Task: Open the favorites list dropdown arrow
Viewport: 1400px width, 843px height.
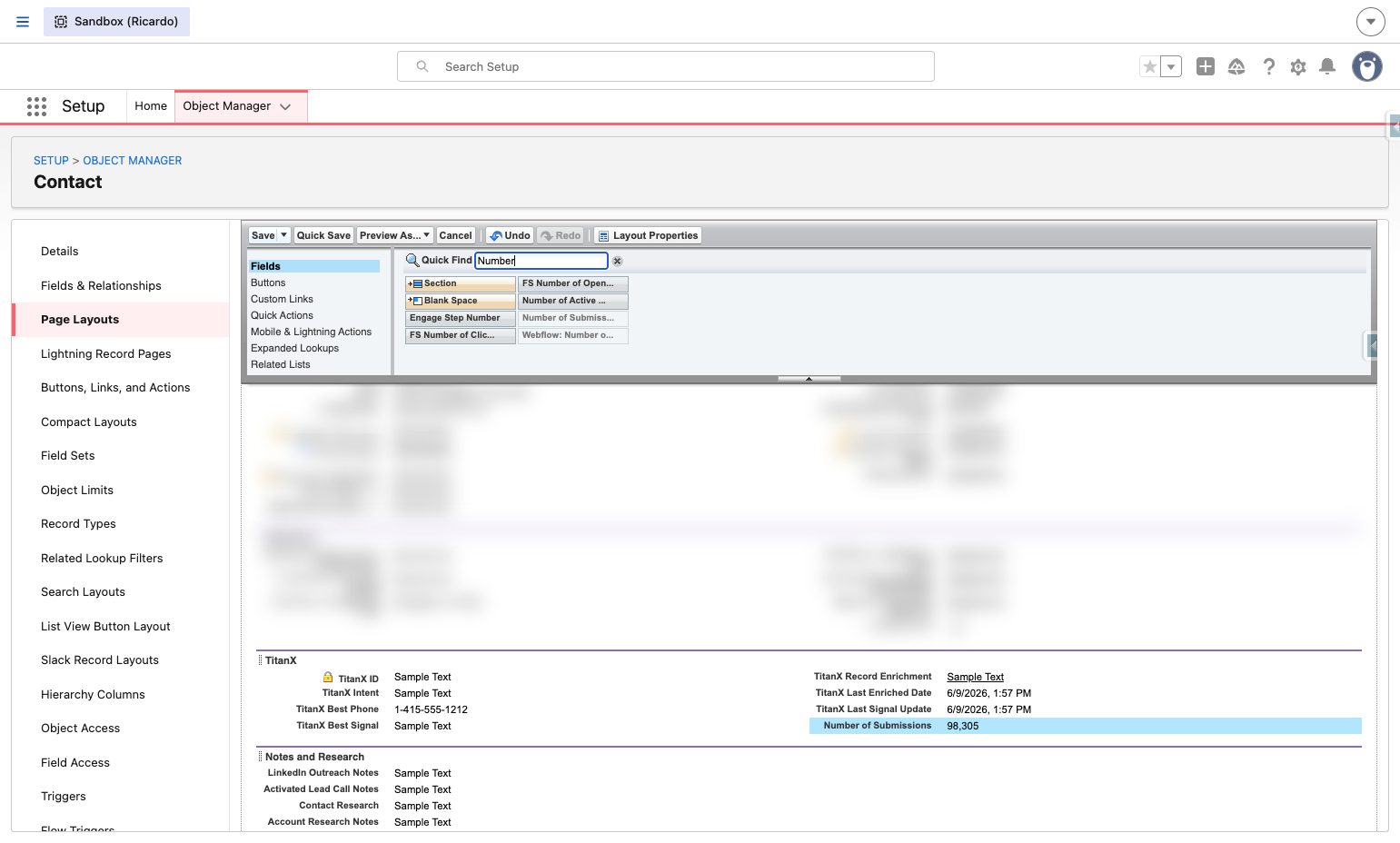Action: [1171, 66]
